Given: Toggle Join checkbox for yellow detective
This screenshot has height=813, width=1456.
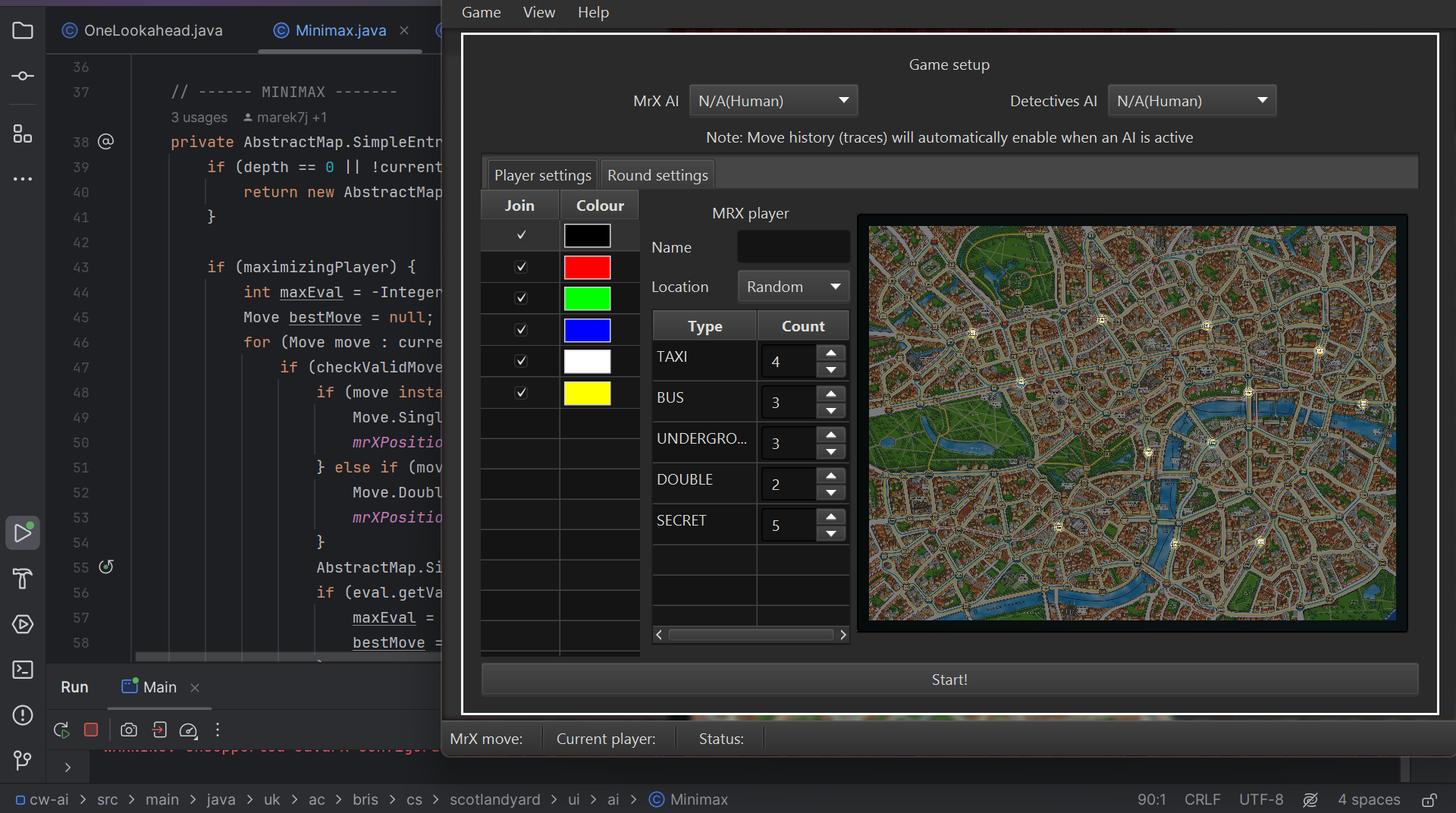Looking at the screenshot, I should [x=521, y=392].
